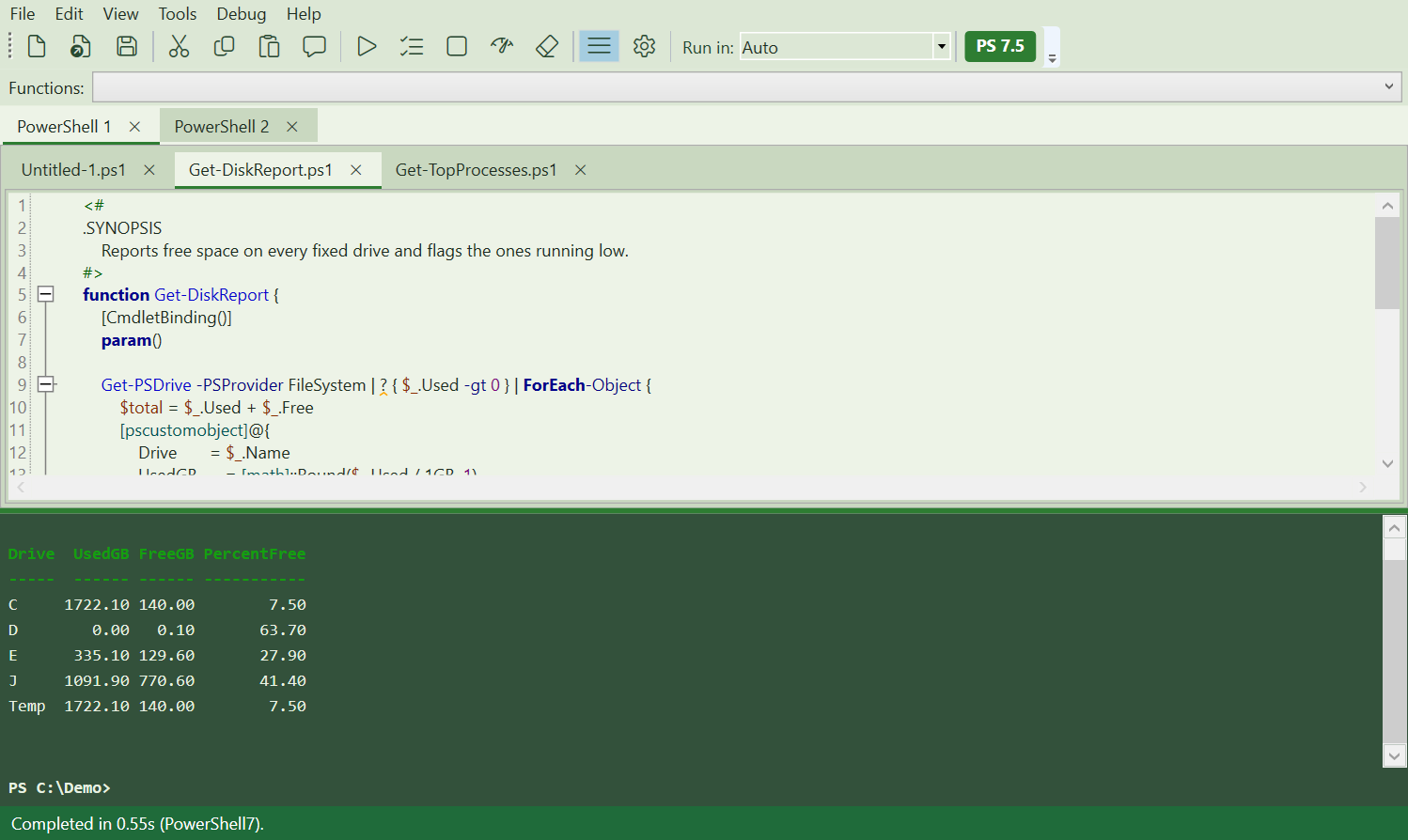Viewport: 1408px width, 840px height.
Task: Open settings gear icon
Action: pos(644,46)
